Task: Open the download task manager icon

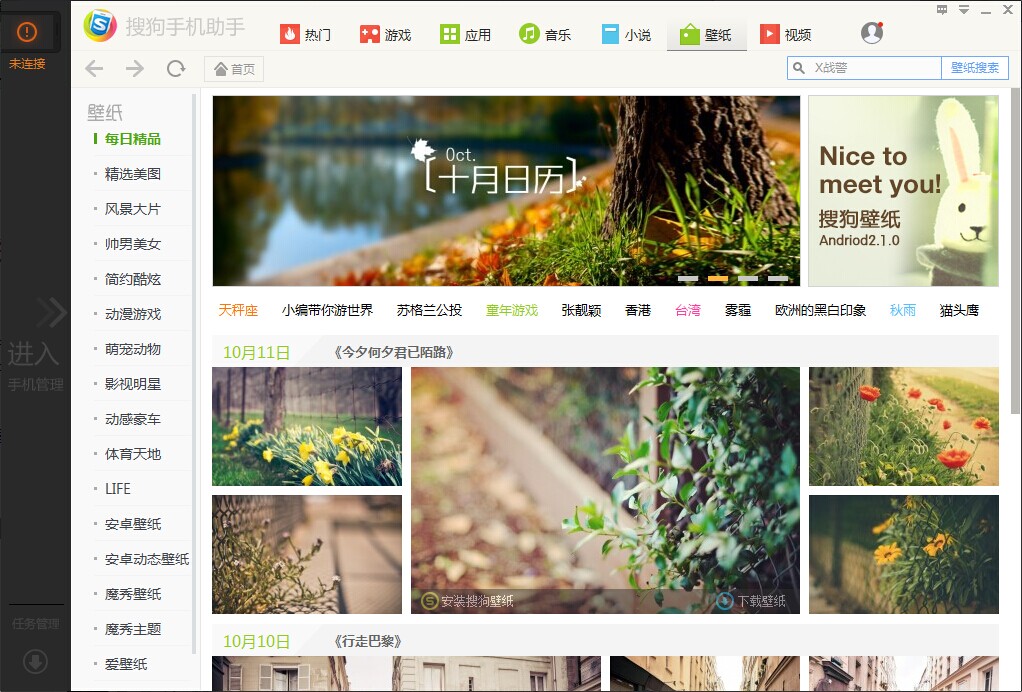Action: (x=36, y=662)
